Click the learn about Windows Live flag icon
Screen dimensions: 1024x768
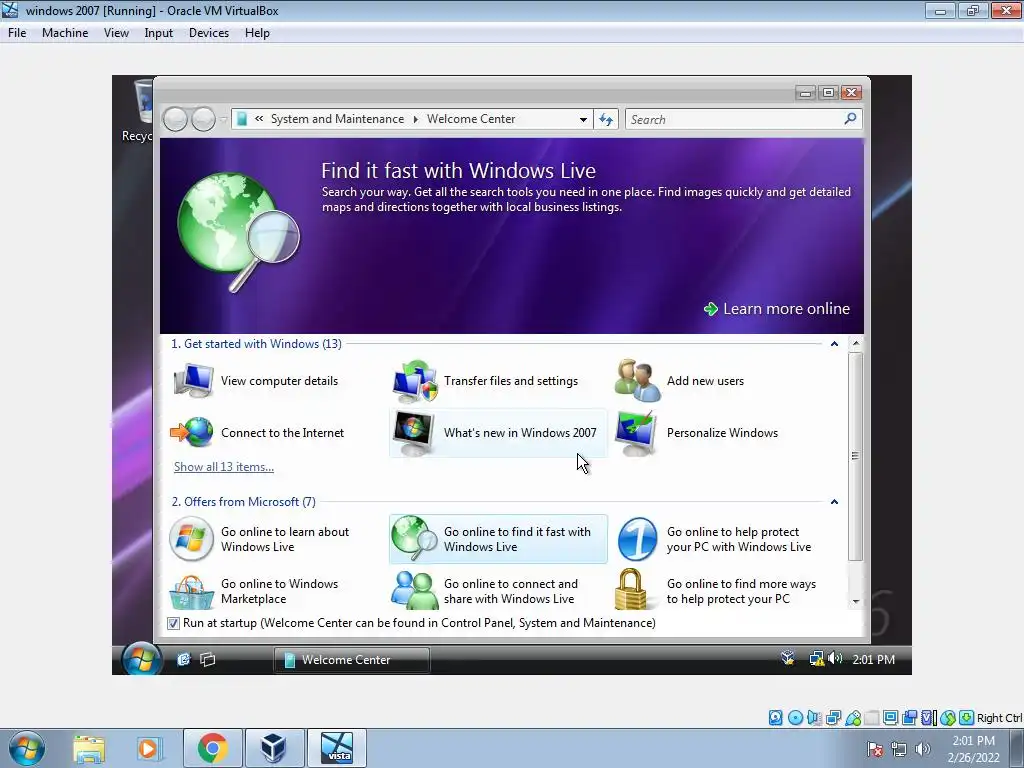191,539
